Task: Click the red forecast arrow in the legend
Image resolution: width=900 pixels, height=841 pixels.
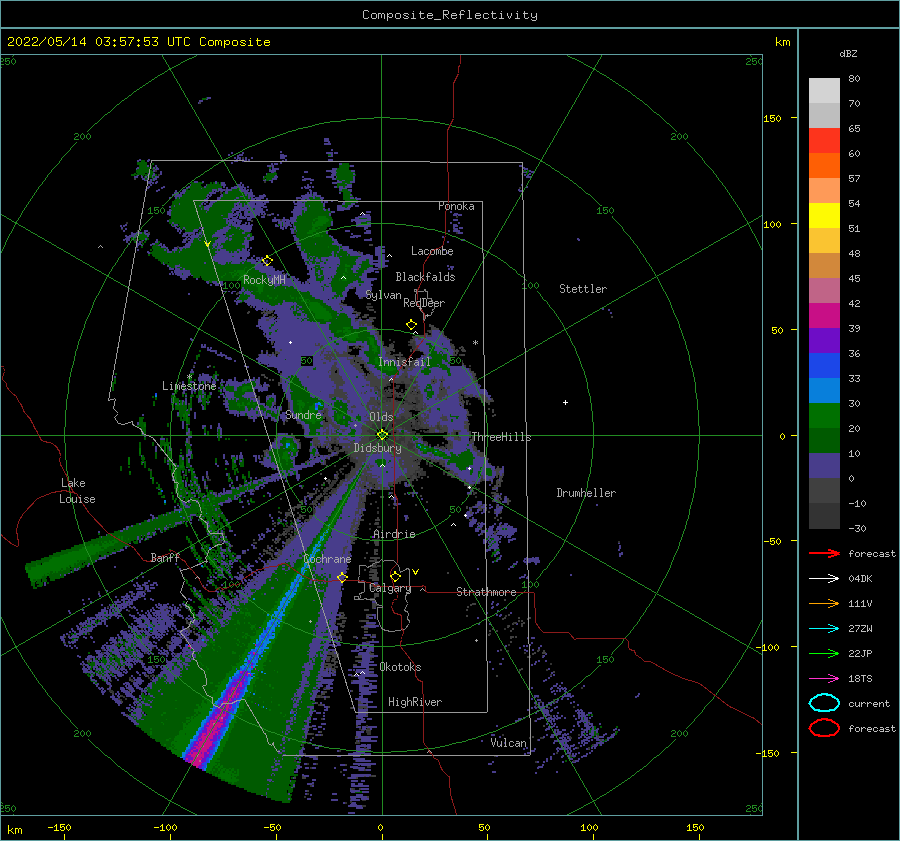Action: pyautogui.click(x=824, y=553)
